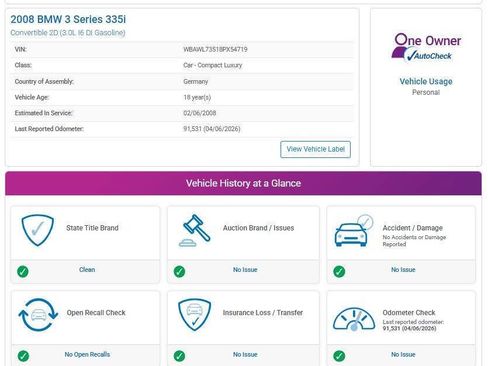
Task: Click the Insurance Loss shield icon
Action: pyautogui.click(x=195, y=314)
